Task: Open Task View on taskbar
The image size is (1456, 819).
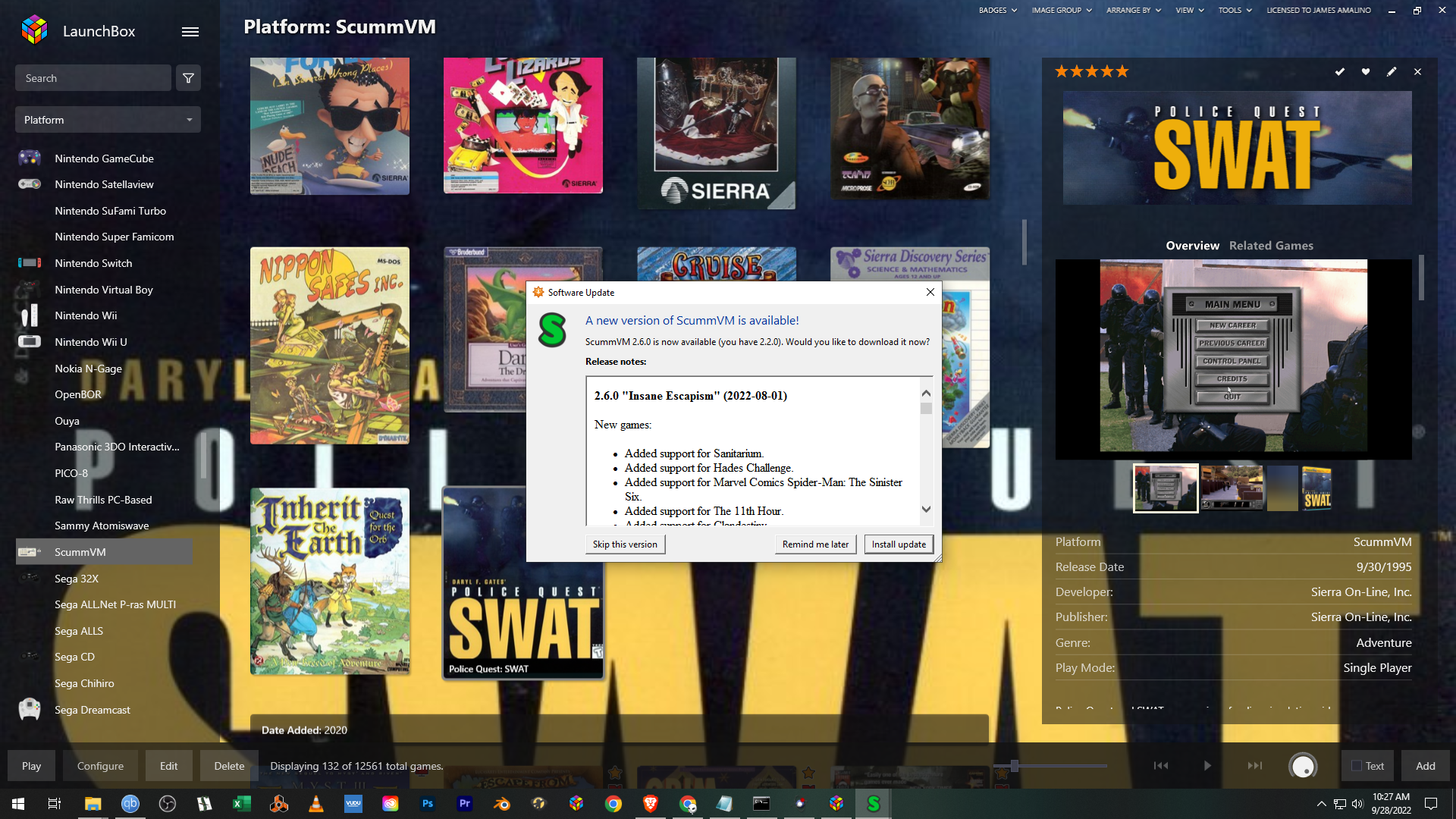Action: click(x=55, y=804)
